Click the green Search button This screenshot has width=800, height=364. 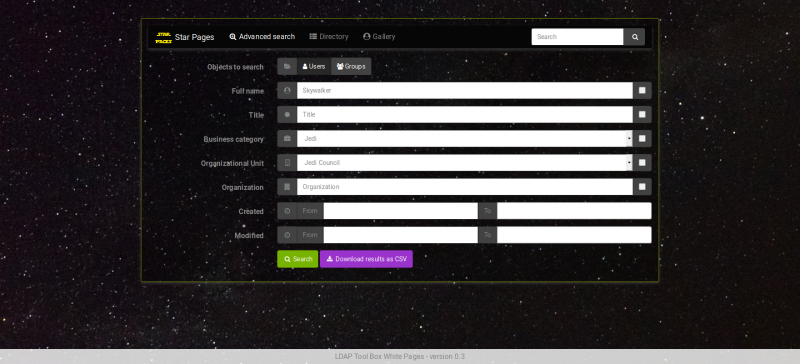[297, 259]
